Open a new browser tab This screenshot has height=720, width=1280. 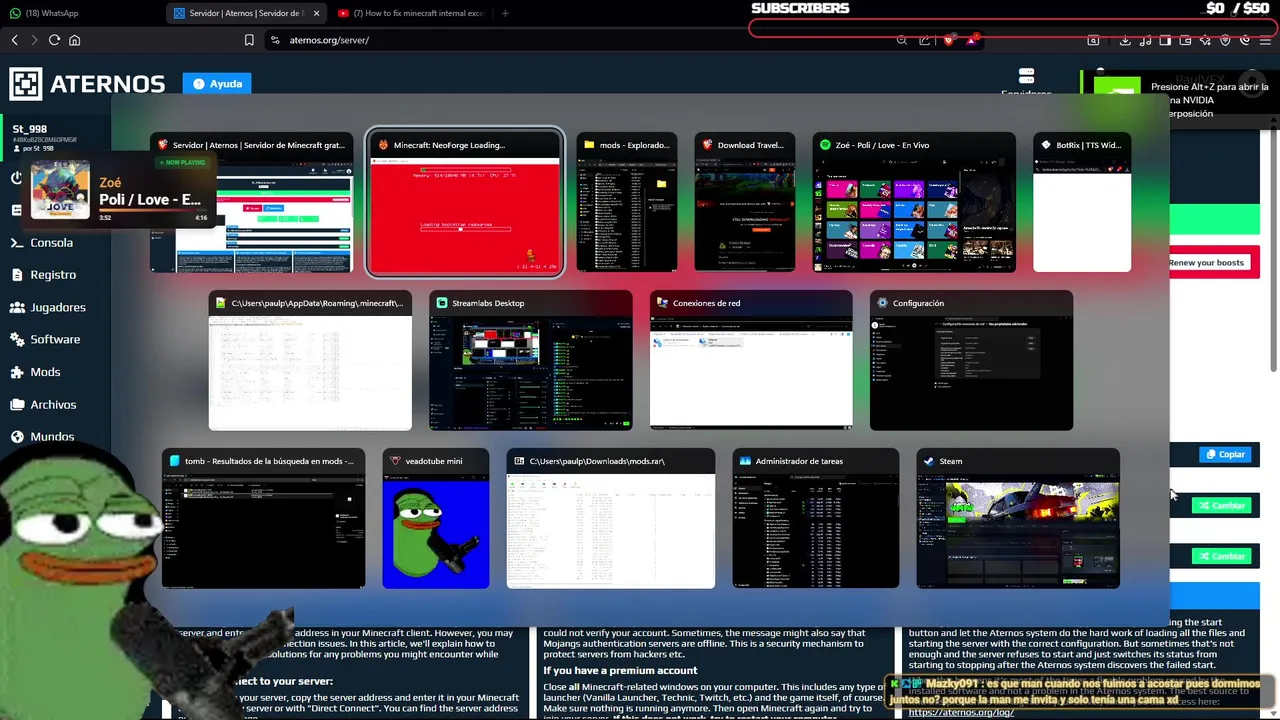point(505,13)
